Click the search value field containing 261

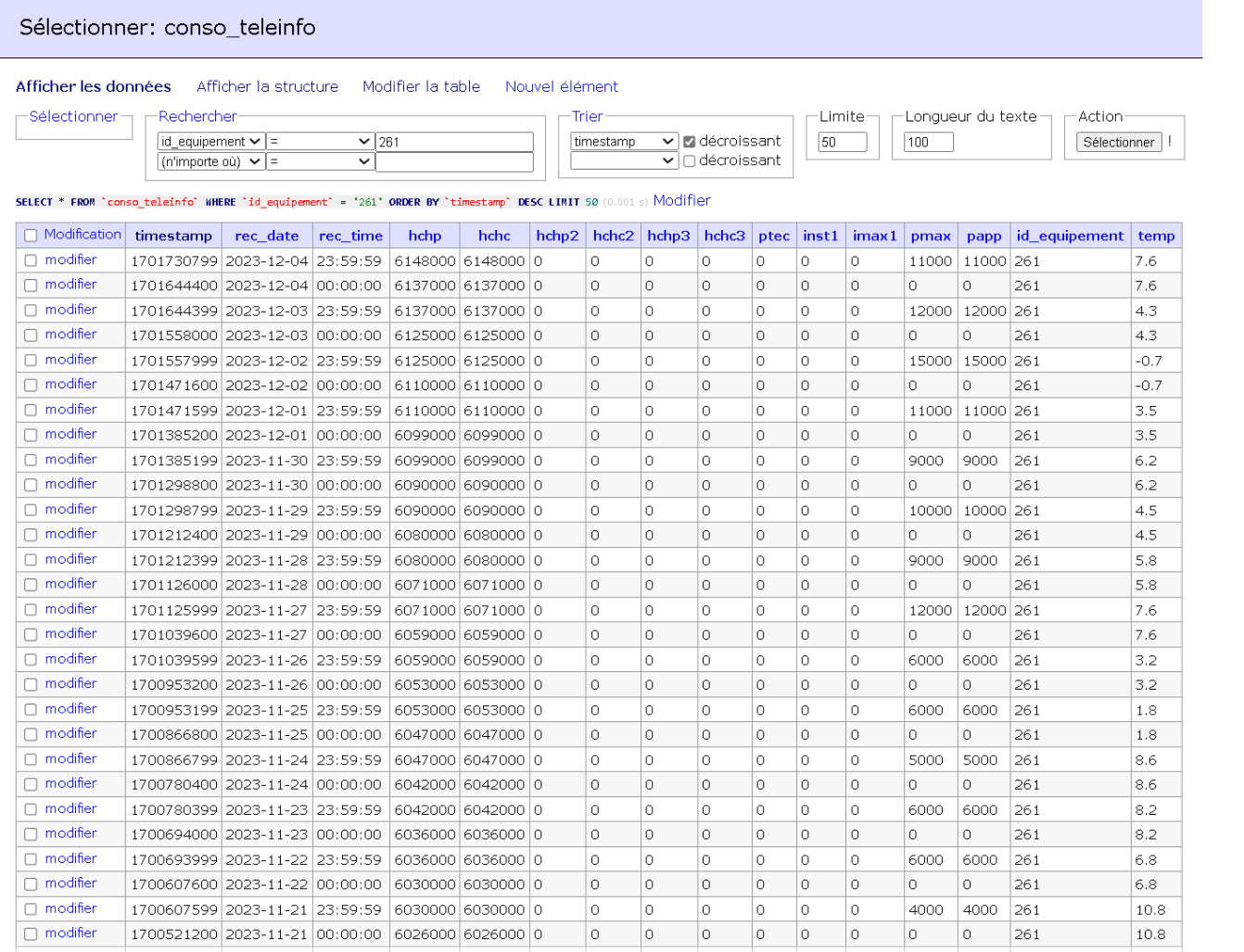[x=454, y=142]
